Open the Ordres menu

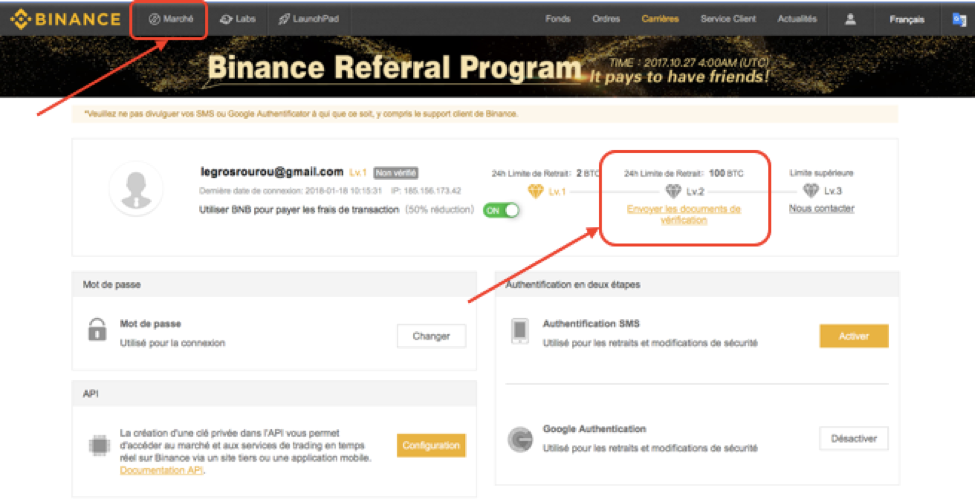(x=606, y=19)
